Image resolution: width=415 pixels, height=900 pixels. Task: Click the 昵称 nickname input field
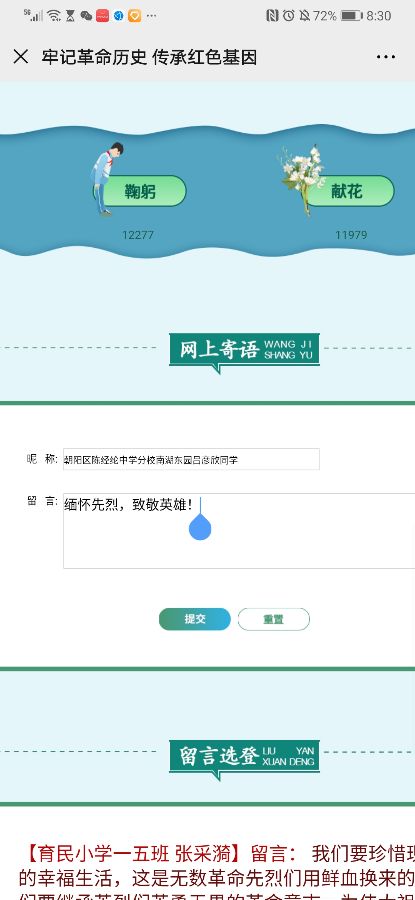[x=191, y=459]
